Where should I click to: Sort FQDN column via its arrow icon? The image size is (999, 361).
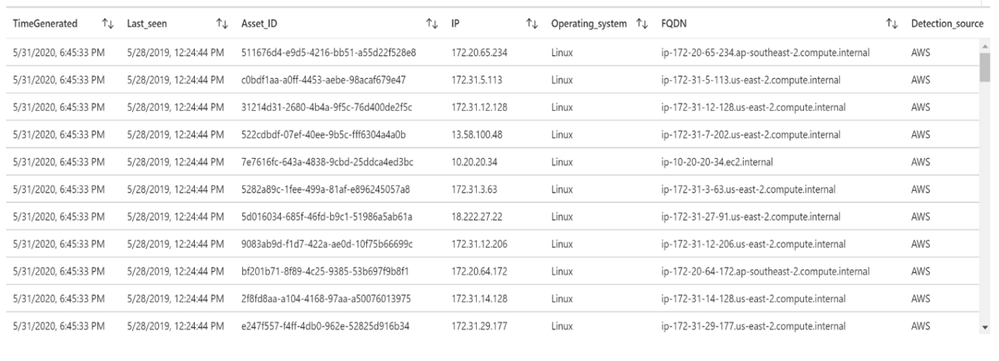pos(892,24)
